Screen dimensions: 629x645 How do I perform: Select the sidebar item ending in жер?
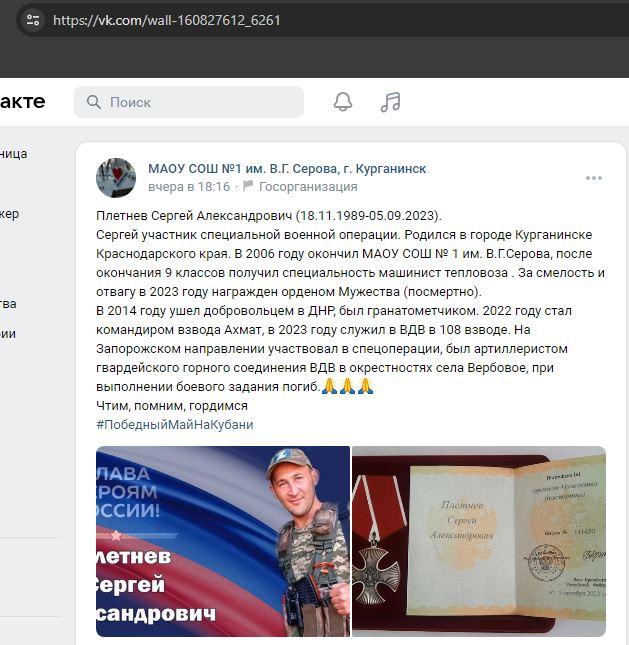coord(9,214)
